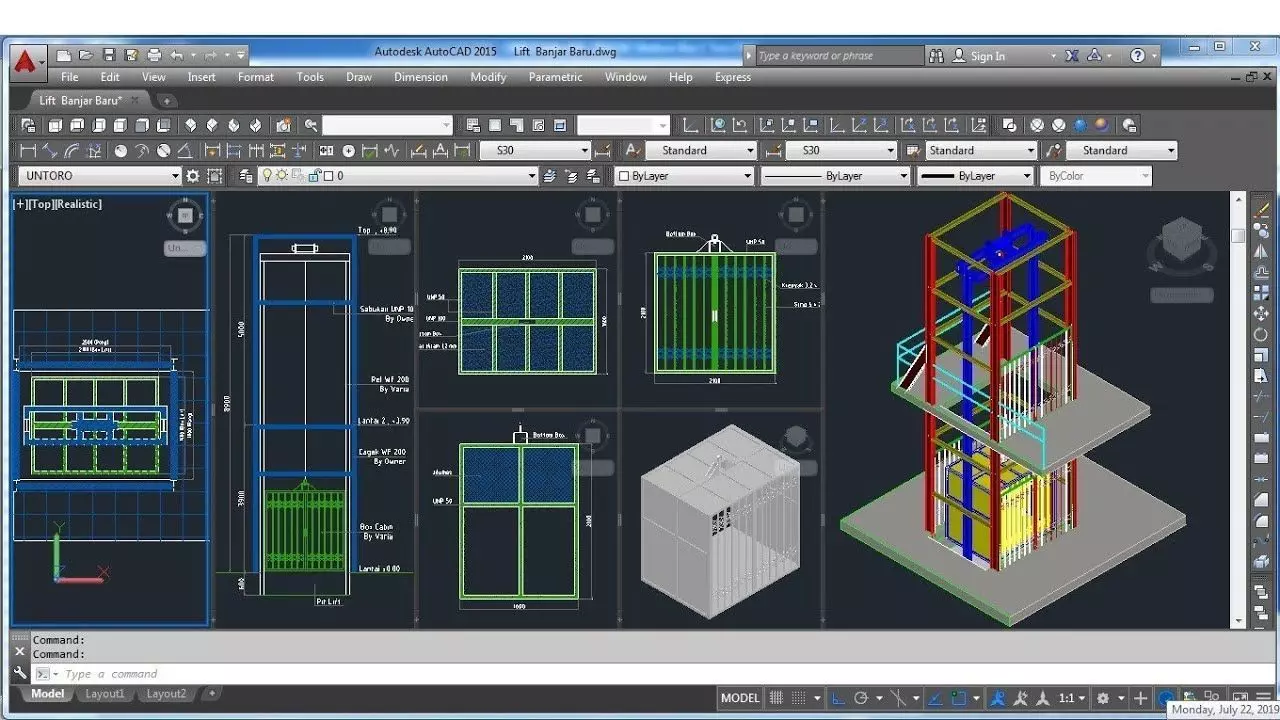This screenshot has width=1280, height=720.
Task: Click the Workspace Settings gear icon
Action: (193, 176)
